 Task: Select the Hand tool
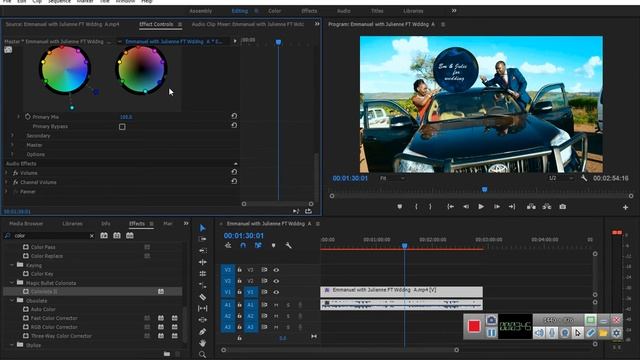pyautogui.click(x=202, y=343)
